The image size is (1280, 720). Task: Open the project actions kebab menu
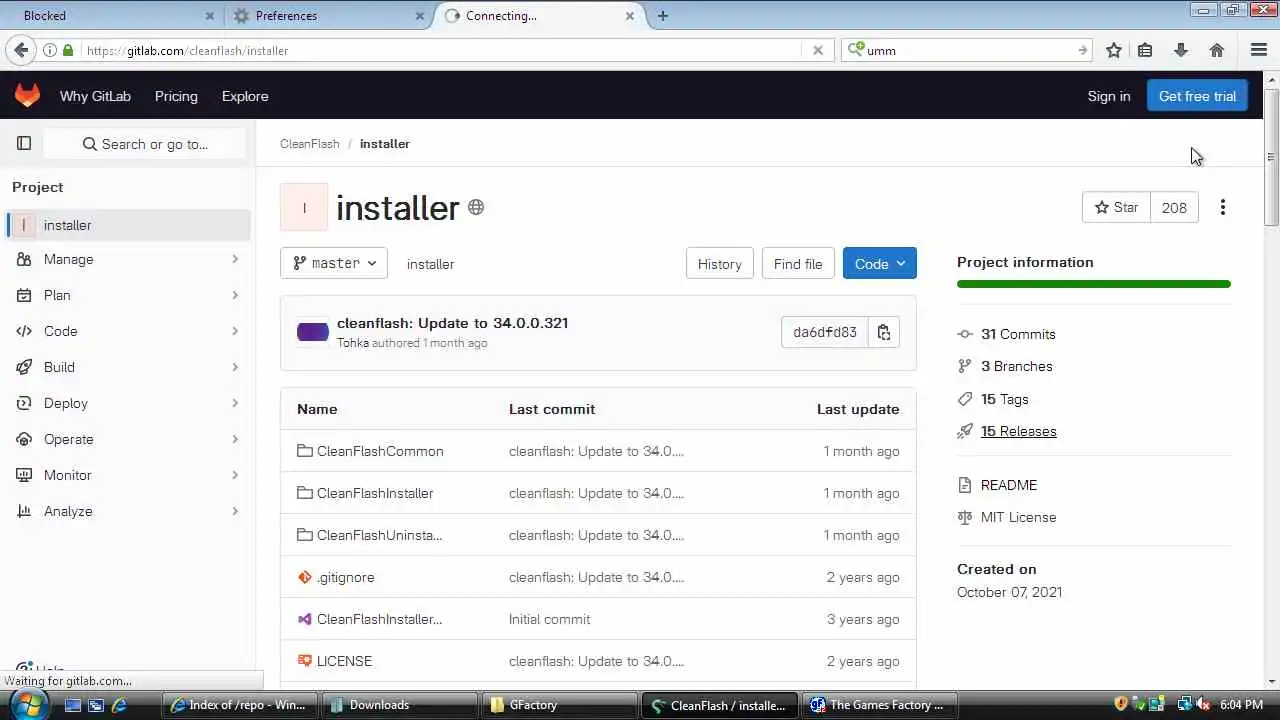1222,207
